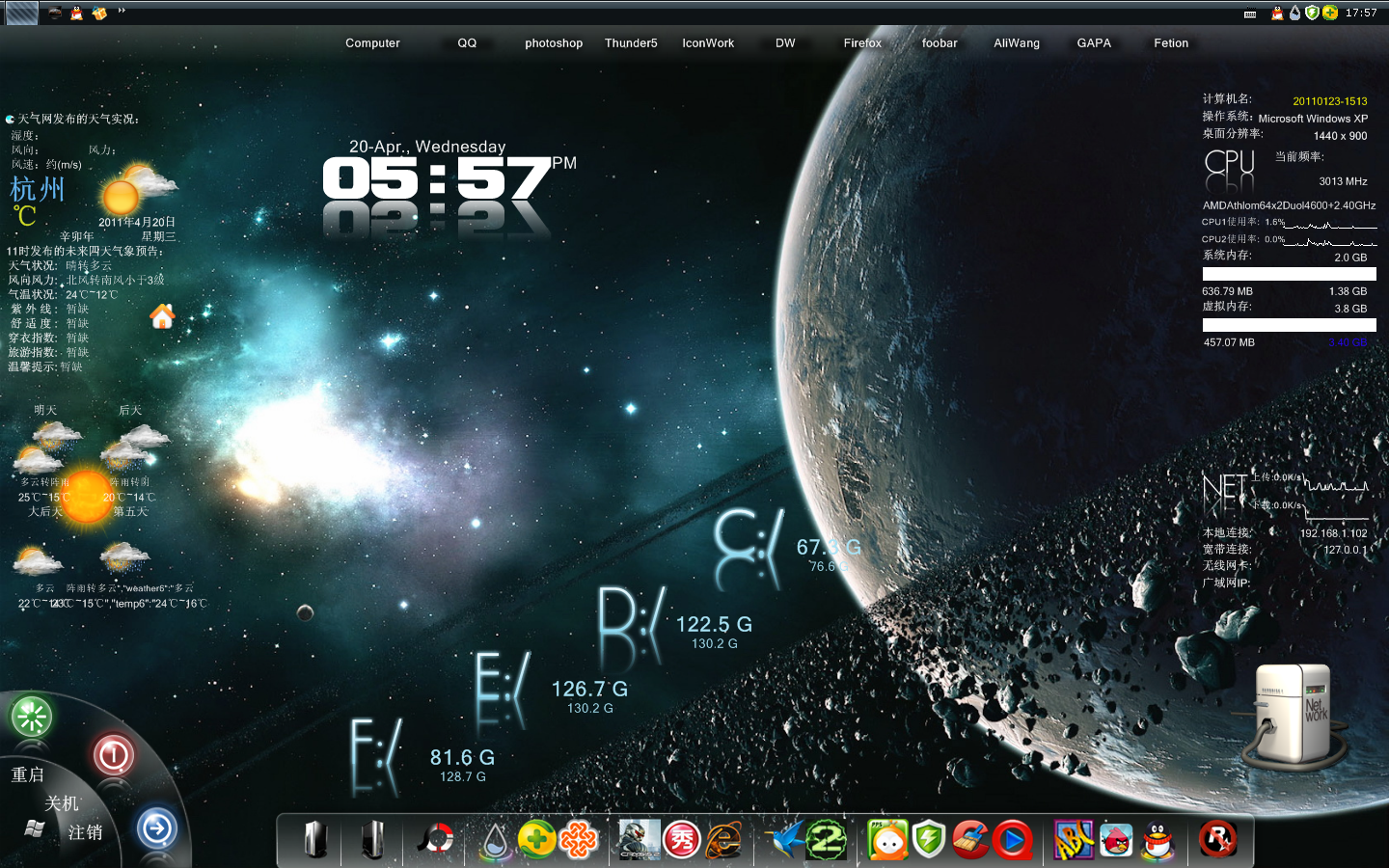Click the green restart orb button
This screenshot has height=868, width=1389.
(31, 718)
